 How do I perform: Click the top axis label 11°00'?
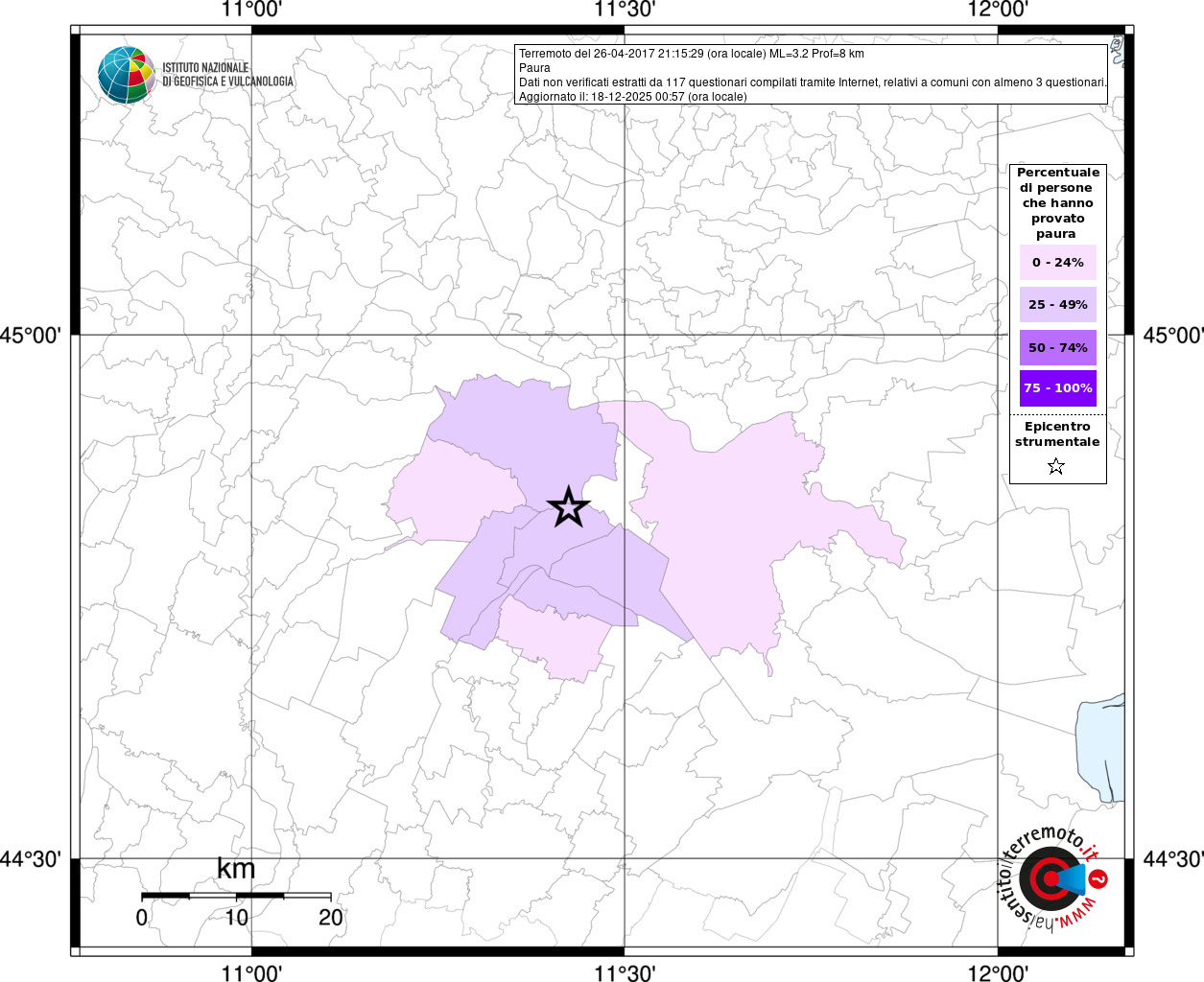tap(251, 10)
